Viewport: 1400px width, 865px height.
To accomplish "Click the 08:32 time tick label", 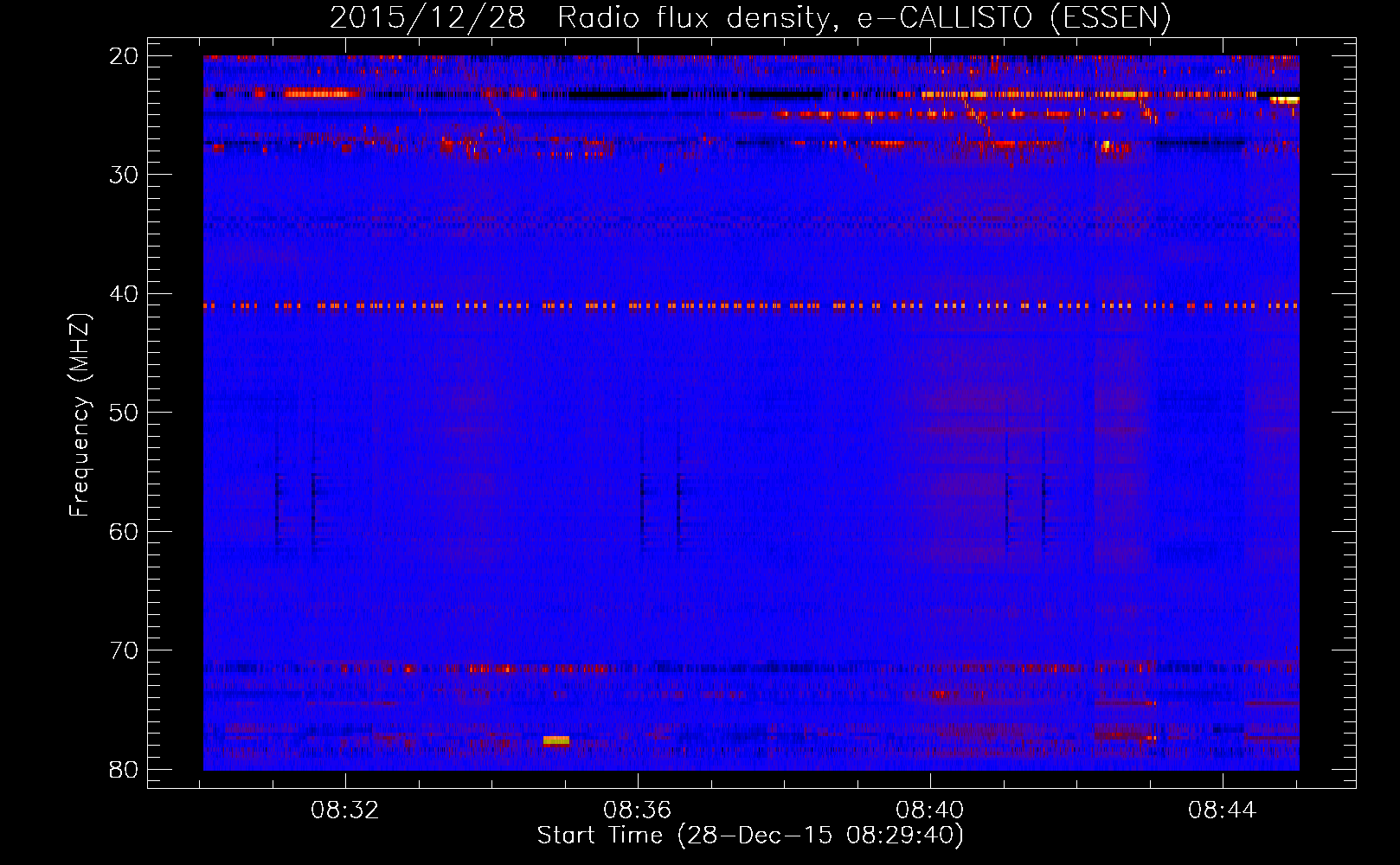I will tap(345, 811).
